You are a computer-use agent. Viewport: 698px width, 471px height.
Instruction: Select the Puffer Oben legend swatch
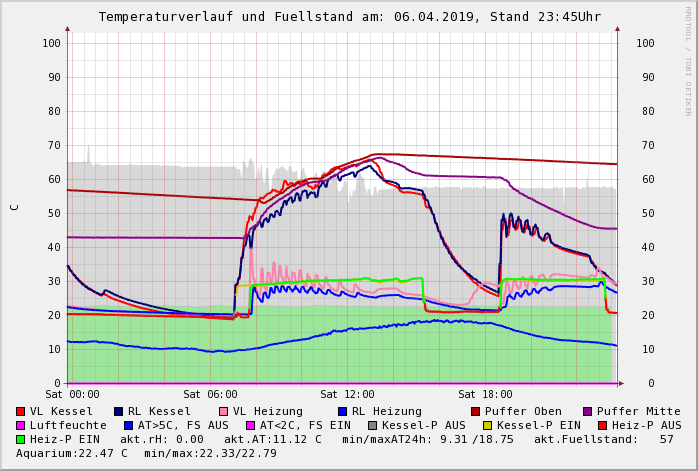[x=476, y=411]
